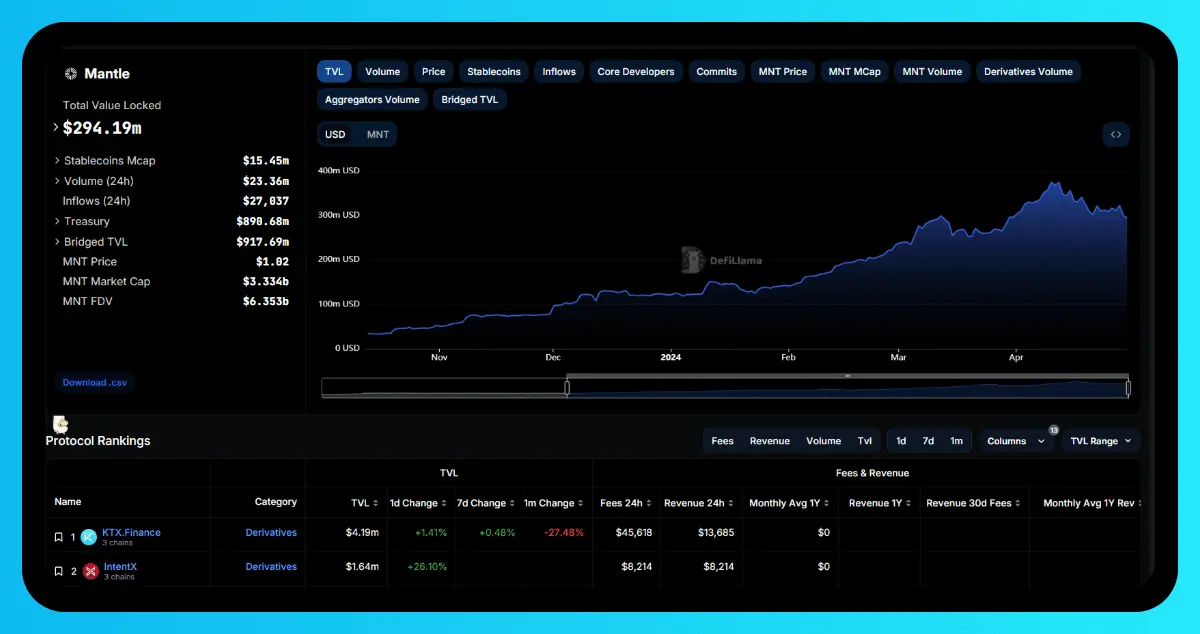The width and height of the screenshot is (1200, 634).
Task: Open Derivatives category for KTX.Finance
Action: [x=271, y=533]
